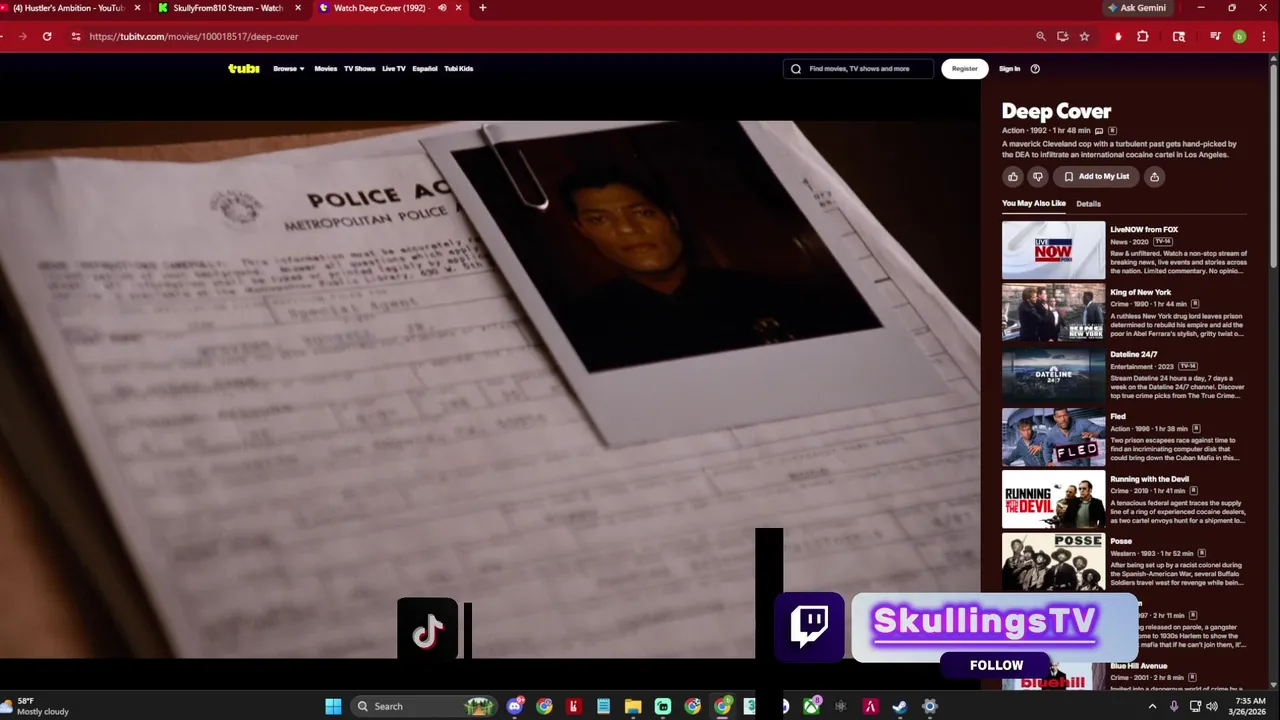Viewport: 1280px width, 720px height.
Task: Open the red hand blocker extension
Action: coord(1118,36)
